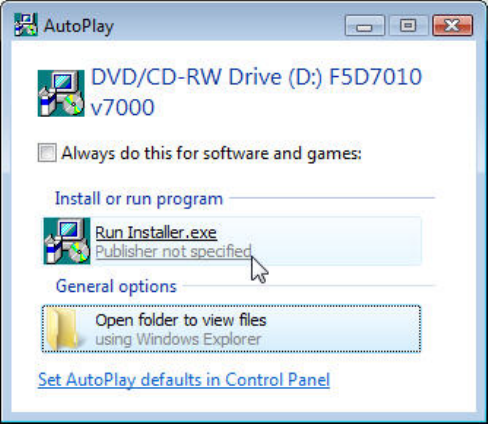
Task: Click the 'using Windows Explorer' subtitle
Action: pyautogui.click(x=178, y=340)
